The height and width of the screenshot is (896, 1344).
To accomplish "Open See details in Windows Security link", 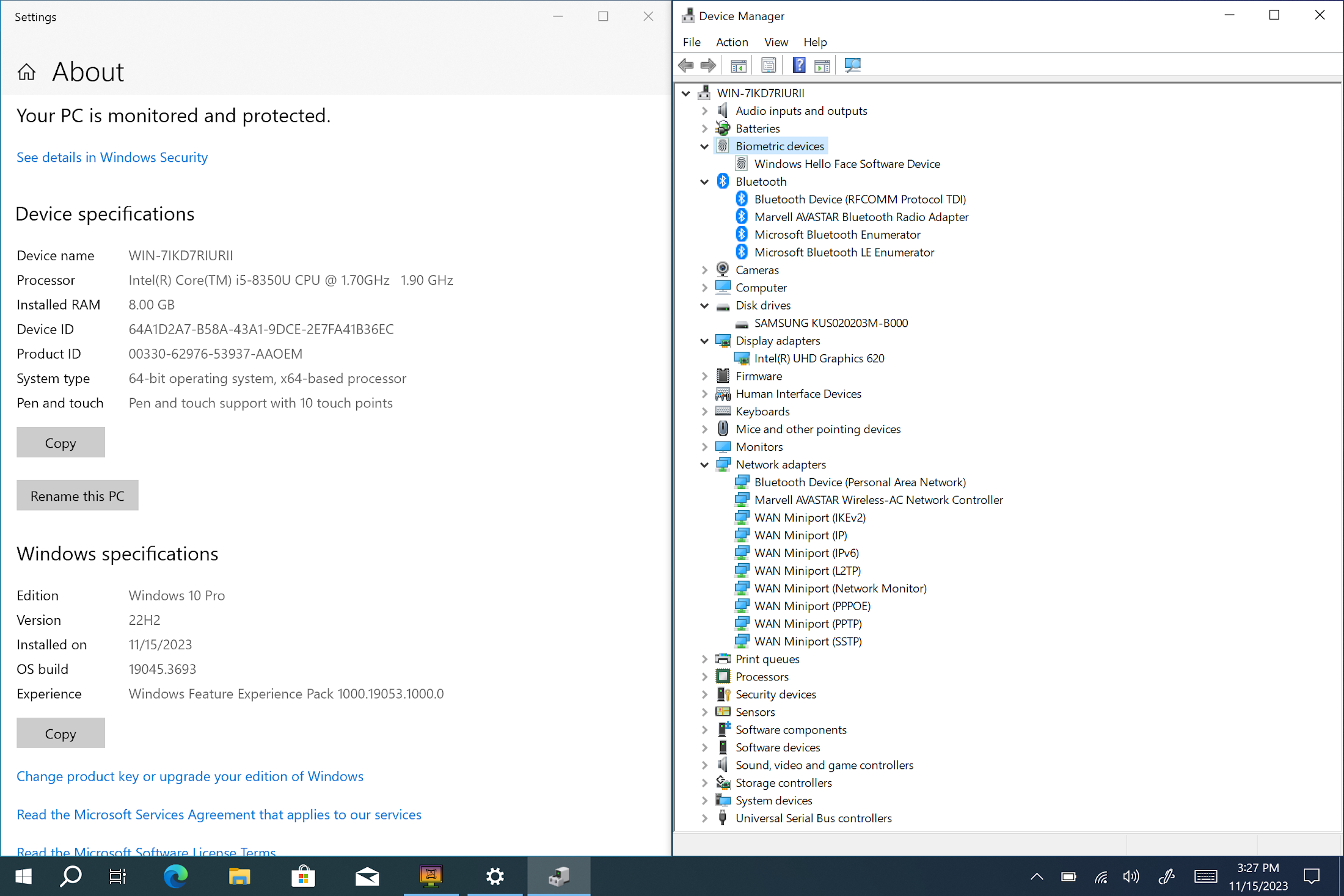I will coord(112,158).
